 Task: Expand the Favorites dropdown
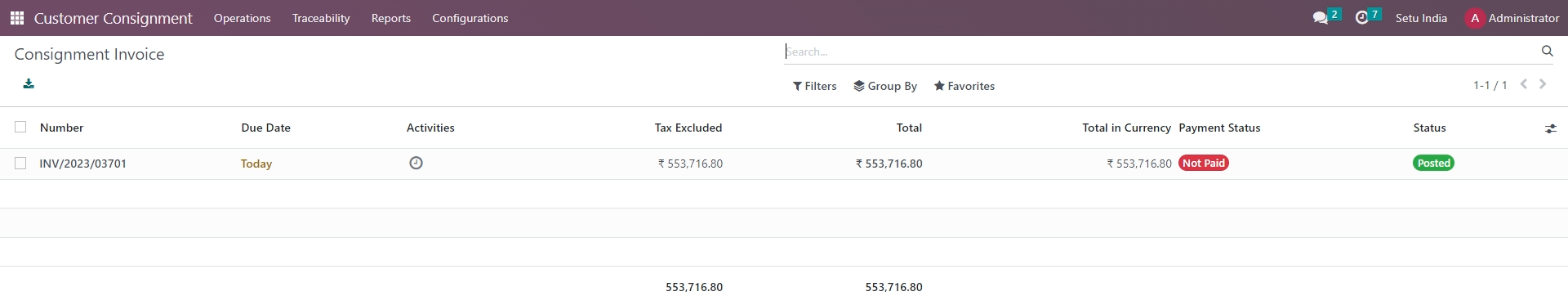(x=964, y=86)
